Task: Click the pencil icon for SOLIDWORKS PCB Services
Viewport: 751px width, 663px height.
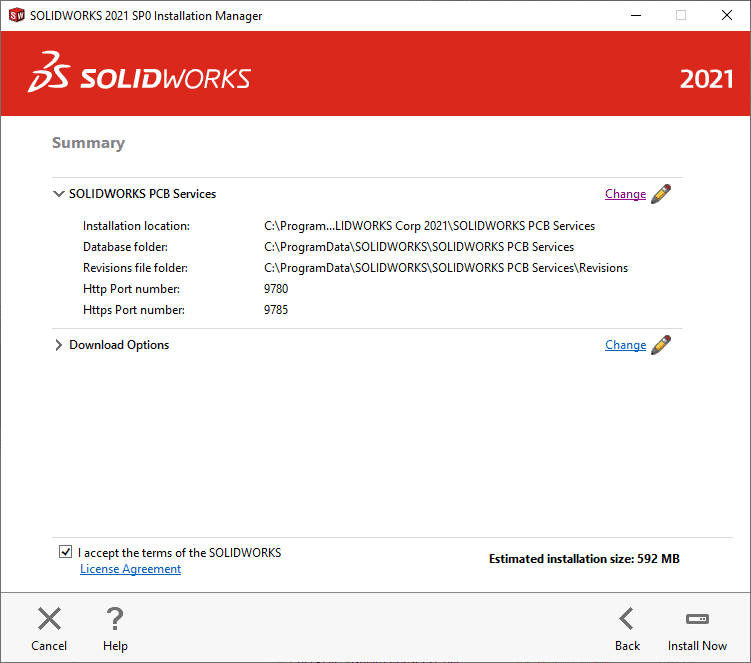Action: tap(661, 194)
